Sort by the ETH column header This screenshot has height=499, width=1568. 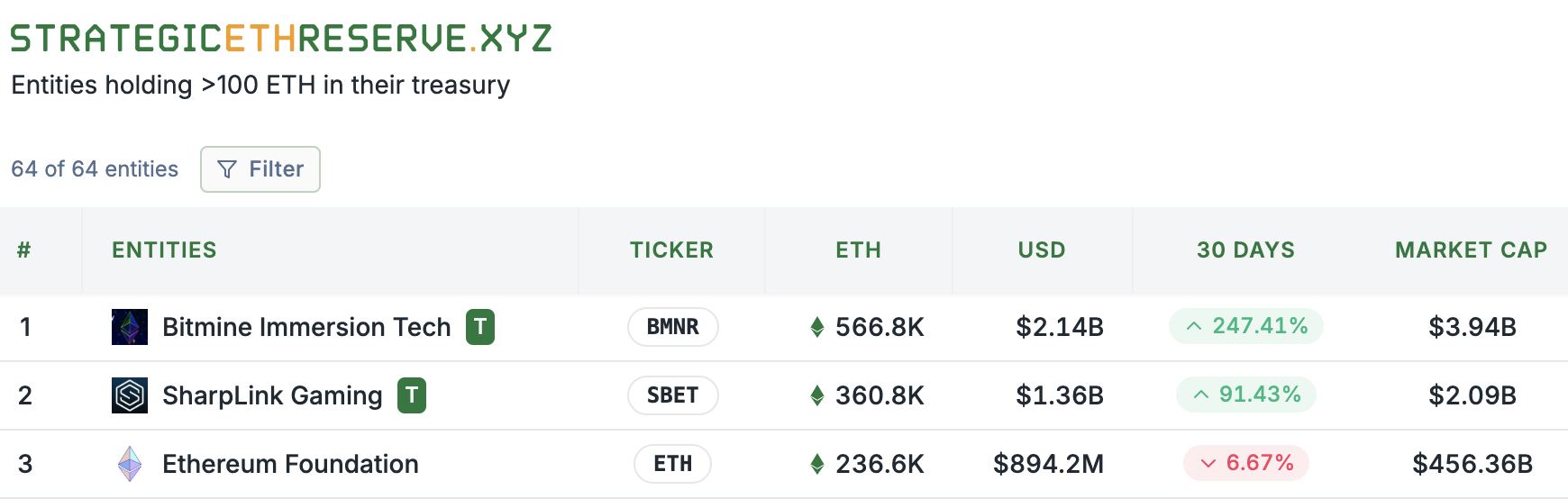858,250
